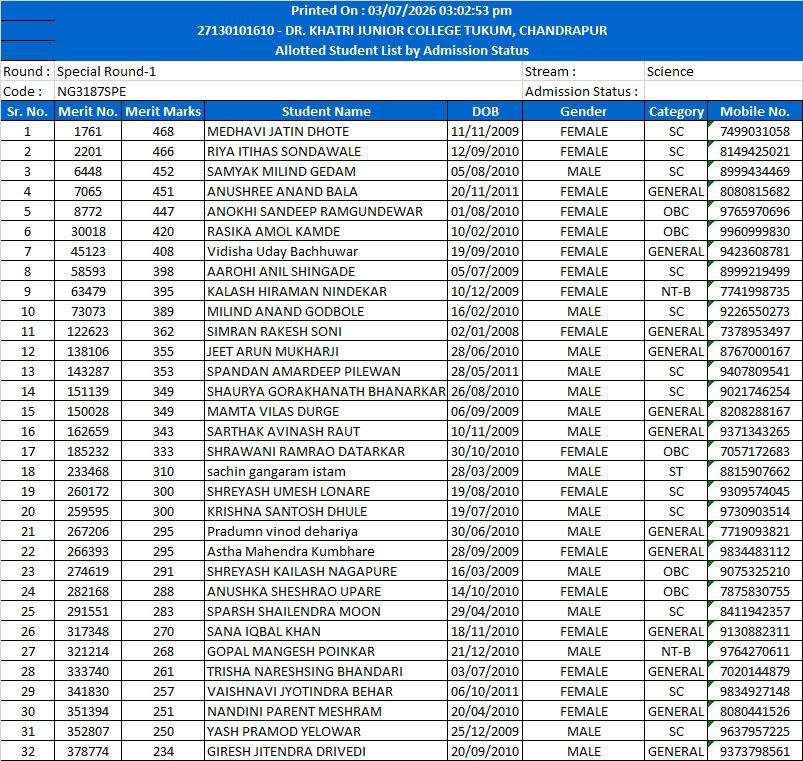Select merit number 259595

(88, 511)
